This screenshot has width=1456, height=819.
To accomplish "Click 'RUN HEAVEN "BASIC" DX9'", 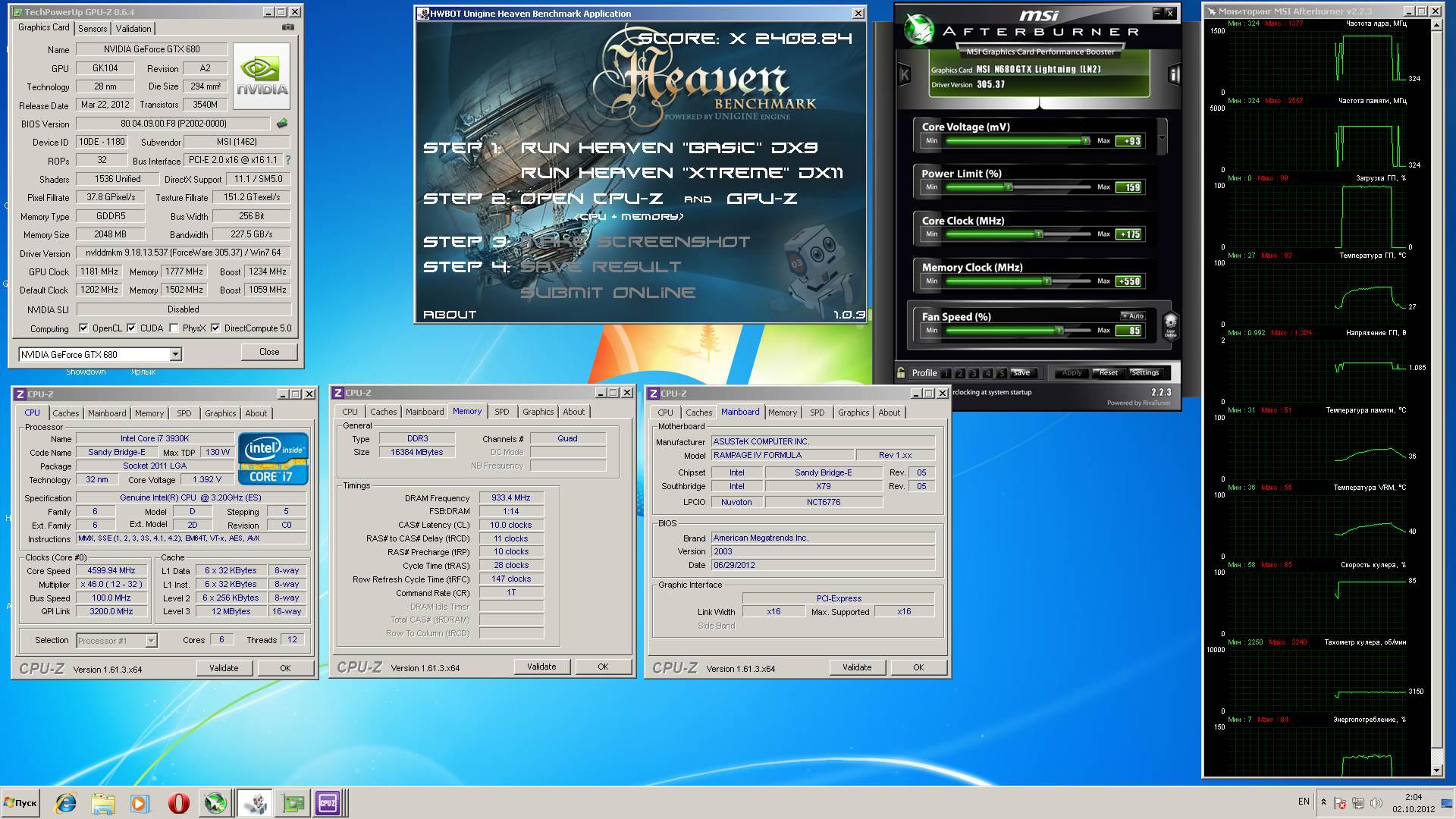I will pos(669,148).
